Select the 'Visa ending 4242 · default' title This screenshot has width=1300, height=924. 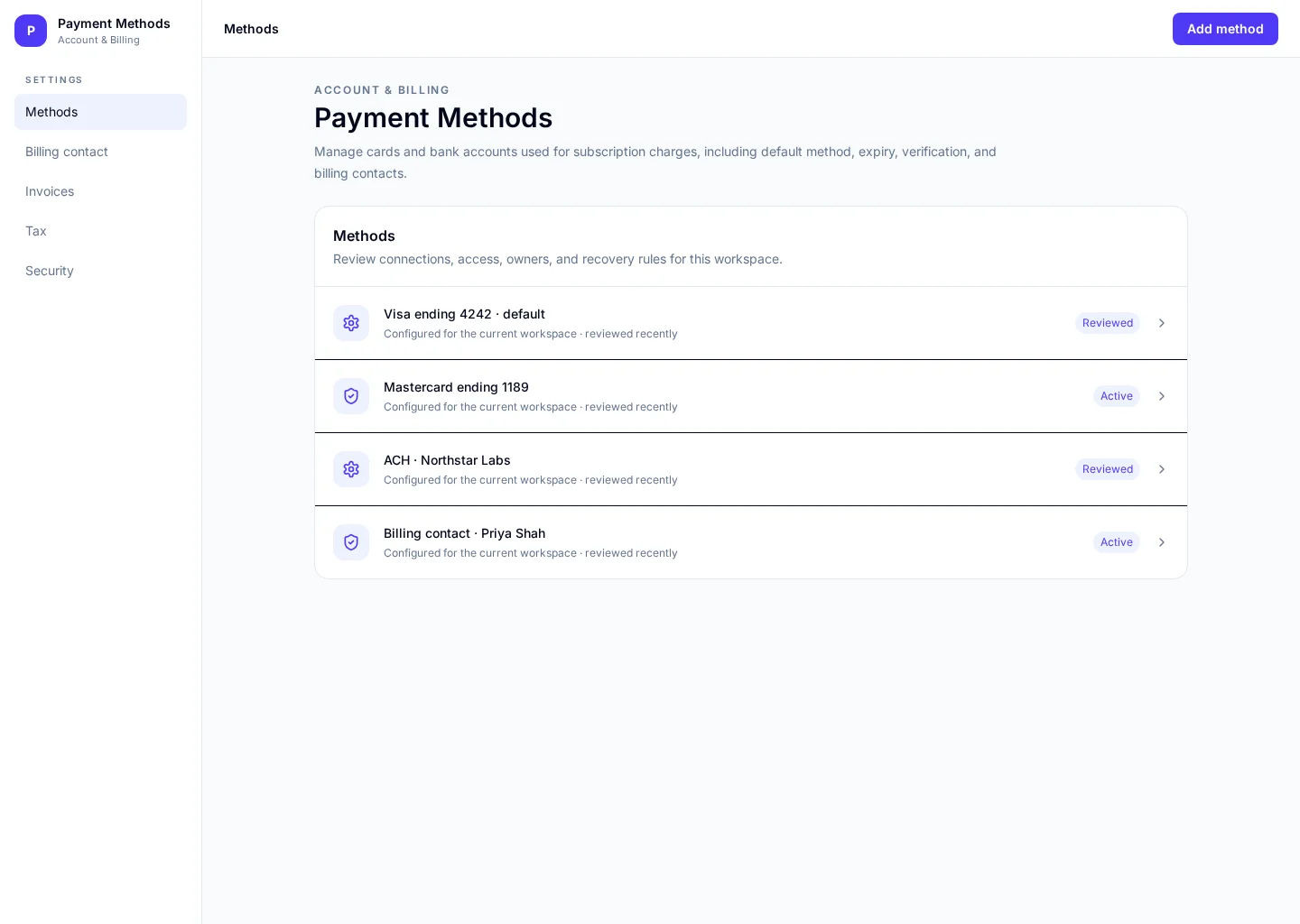pyautogui.click(x=464, y=314)
